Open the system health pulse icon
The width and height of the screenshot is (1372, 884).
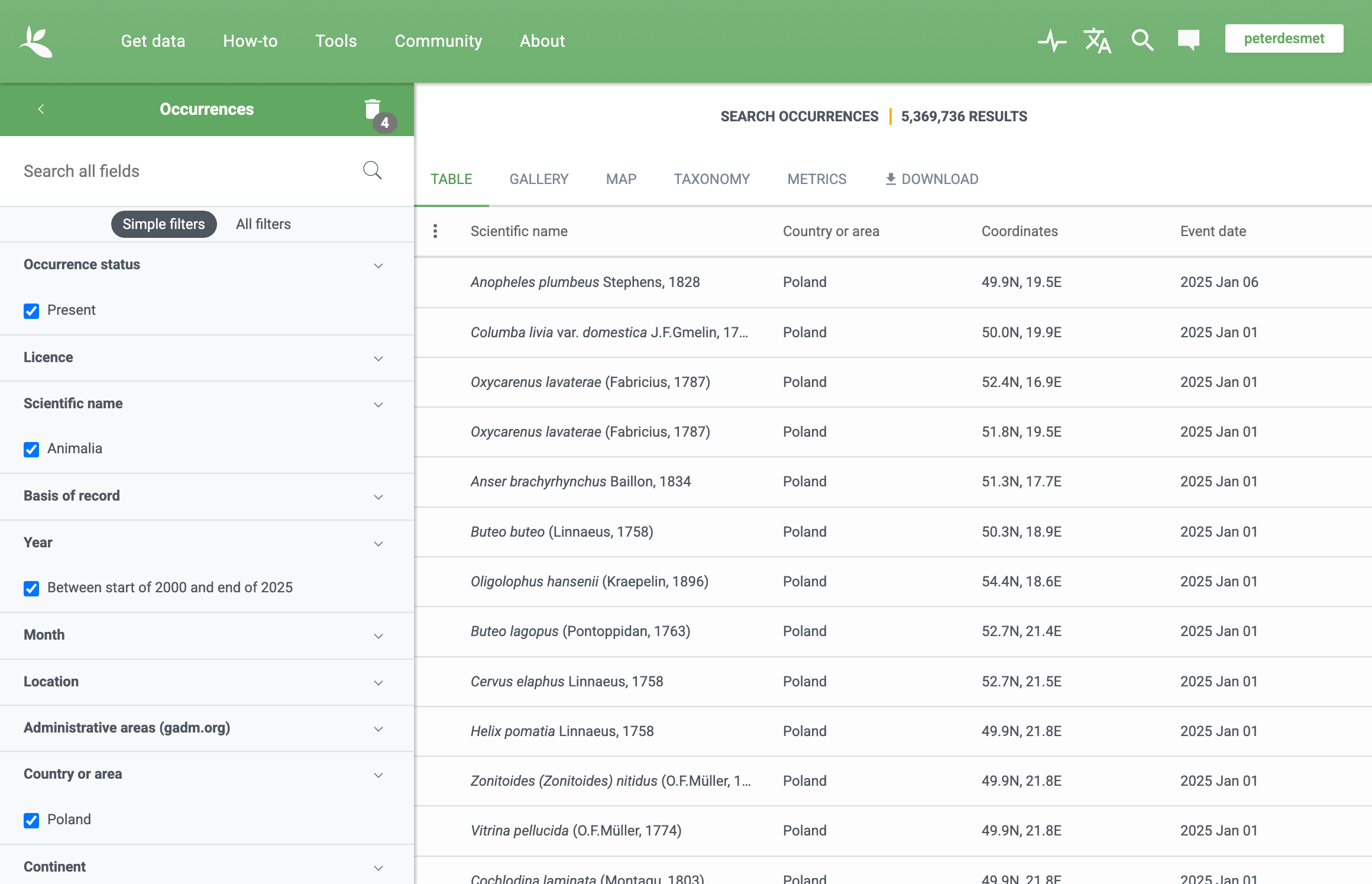point(1052,41)
